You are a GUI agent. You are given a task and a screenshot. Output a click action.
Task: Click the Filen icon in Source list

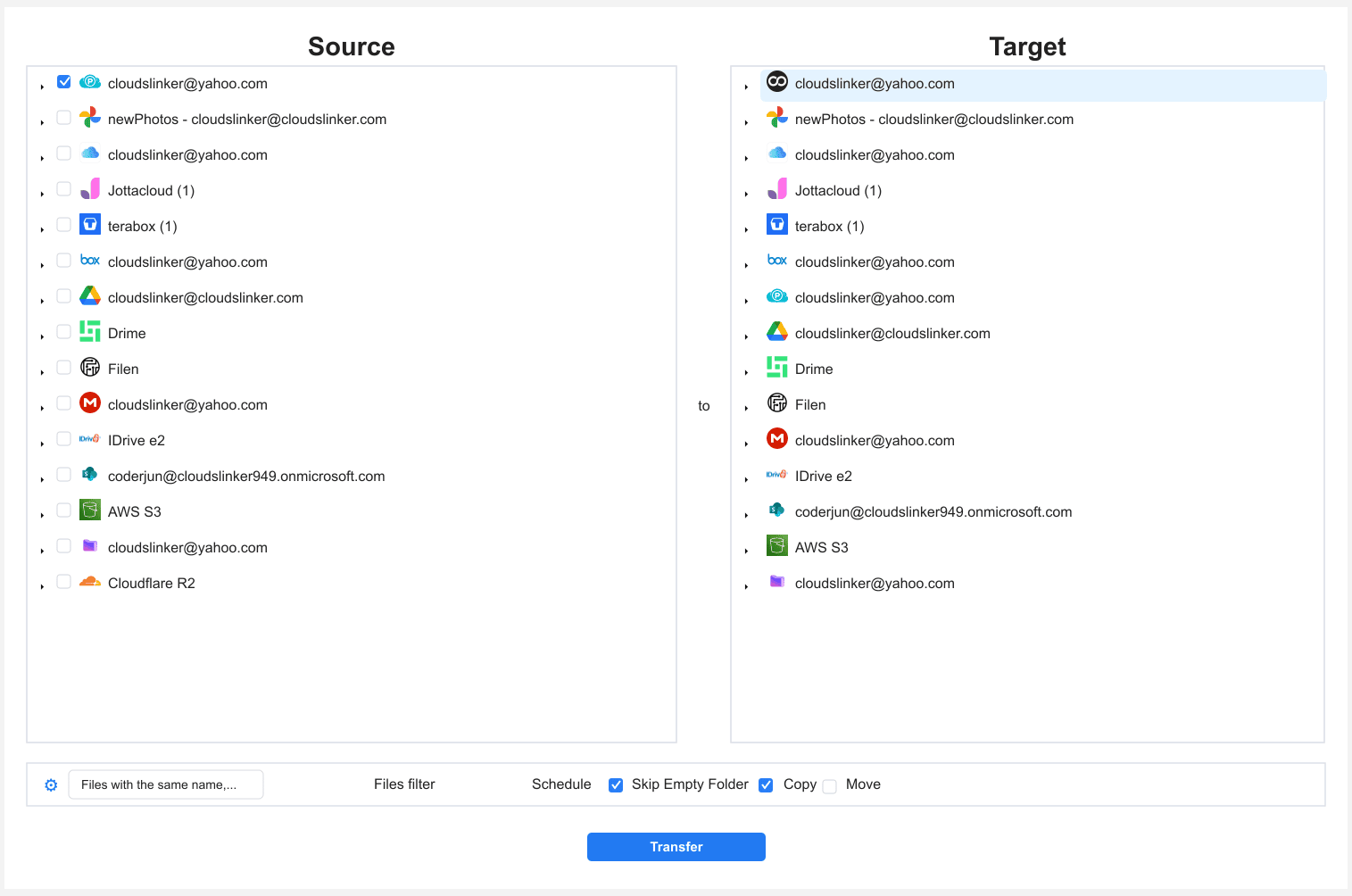[x=90, y=367]
